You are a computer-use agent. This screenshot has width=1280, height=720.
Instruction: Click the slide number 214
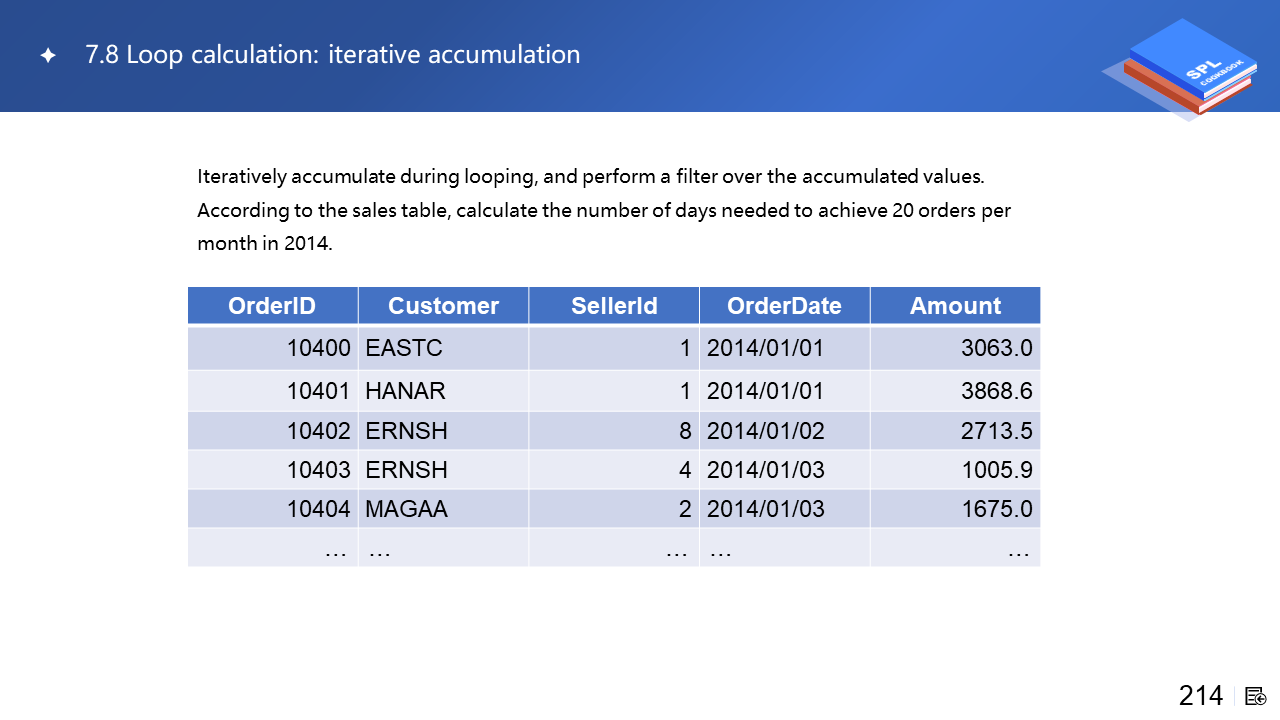pos(1200,696)
